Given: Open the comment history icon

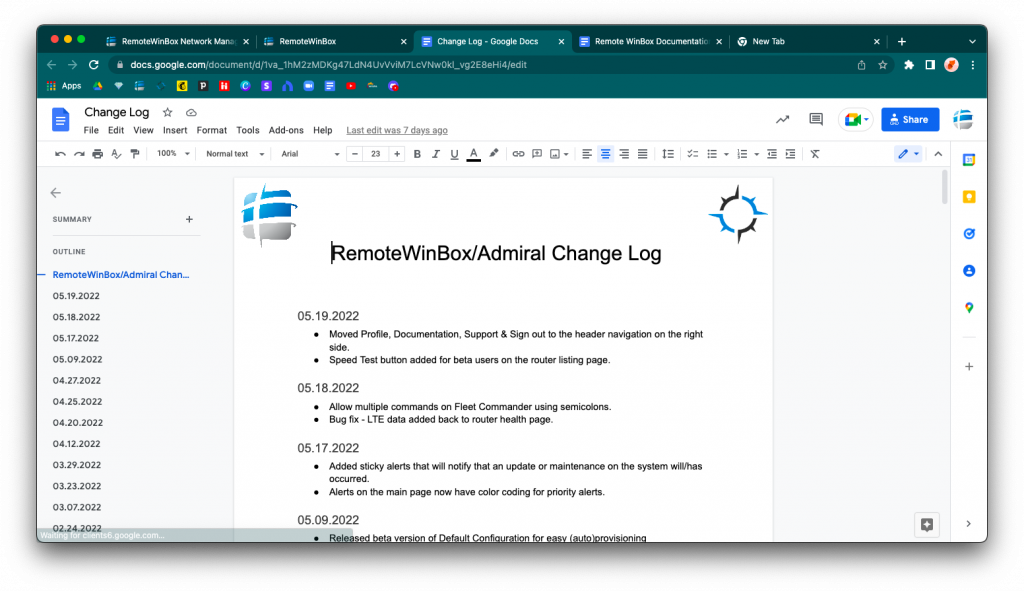Looking at the screenshot, I should point(816,119).
